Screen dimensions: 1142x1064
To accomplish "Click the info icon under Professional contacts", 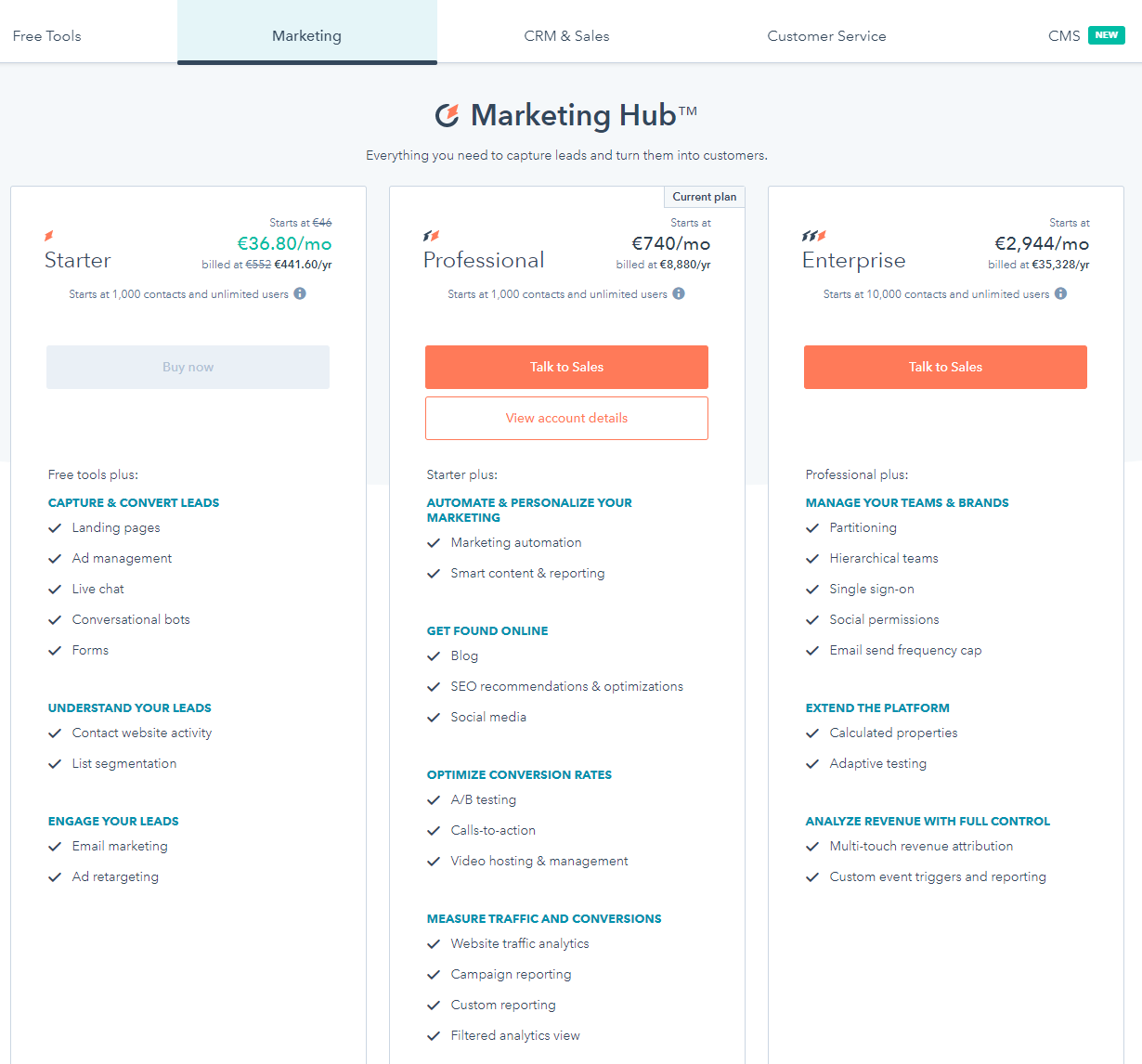I will pyautogui.click(x=679, y=293).
